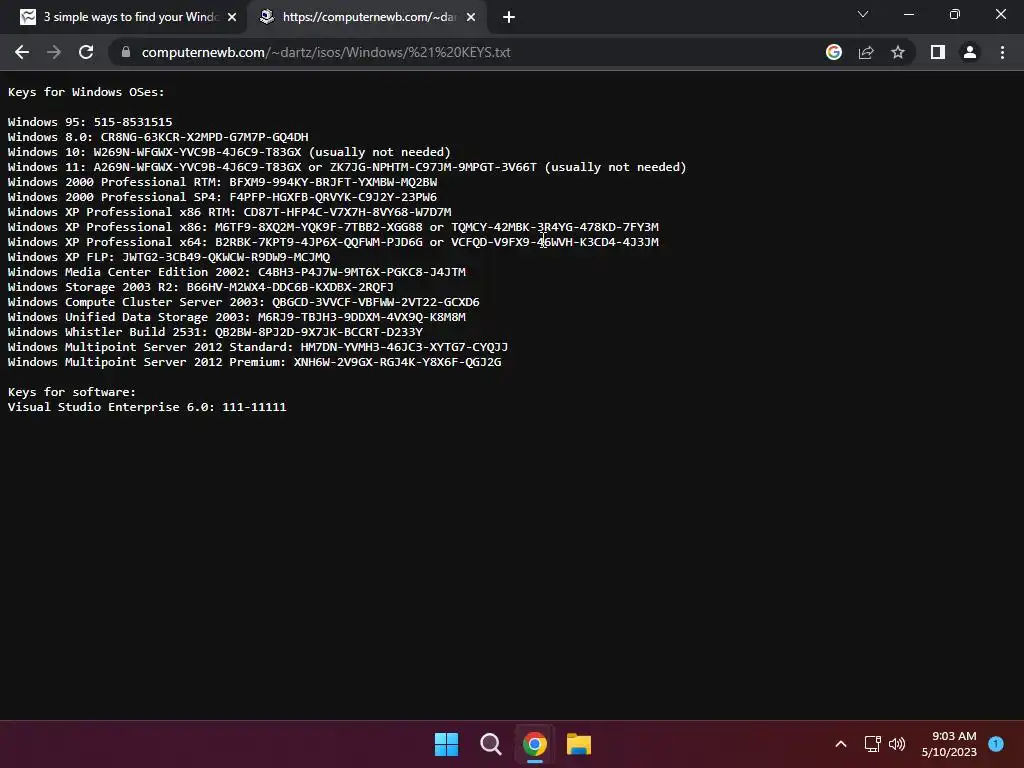Screen dimensions: 1024x768
Task: Open the volume tray icon
Action: tap(897, 744)
